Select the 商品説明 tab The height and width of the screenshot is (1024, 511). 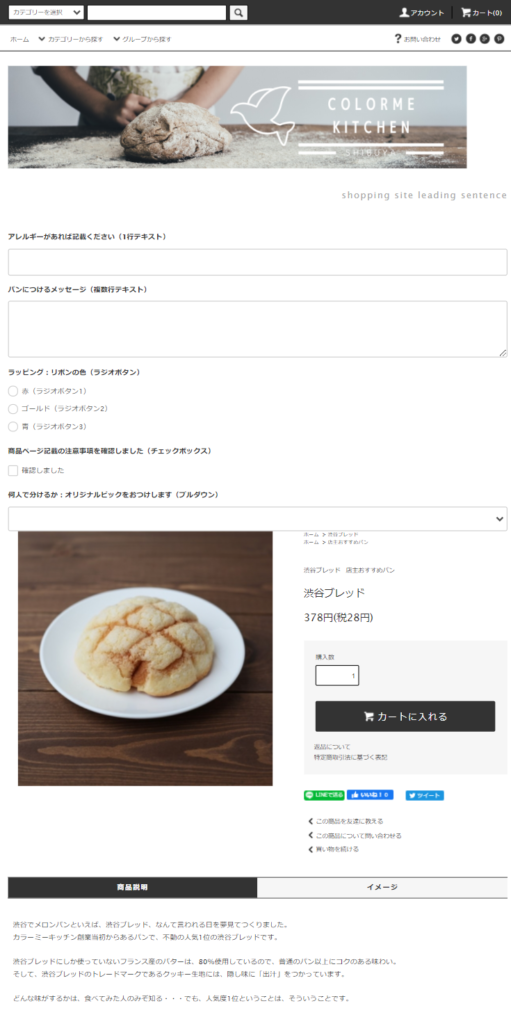click(x=132, y=887)
